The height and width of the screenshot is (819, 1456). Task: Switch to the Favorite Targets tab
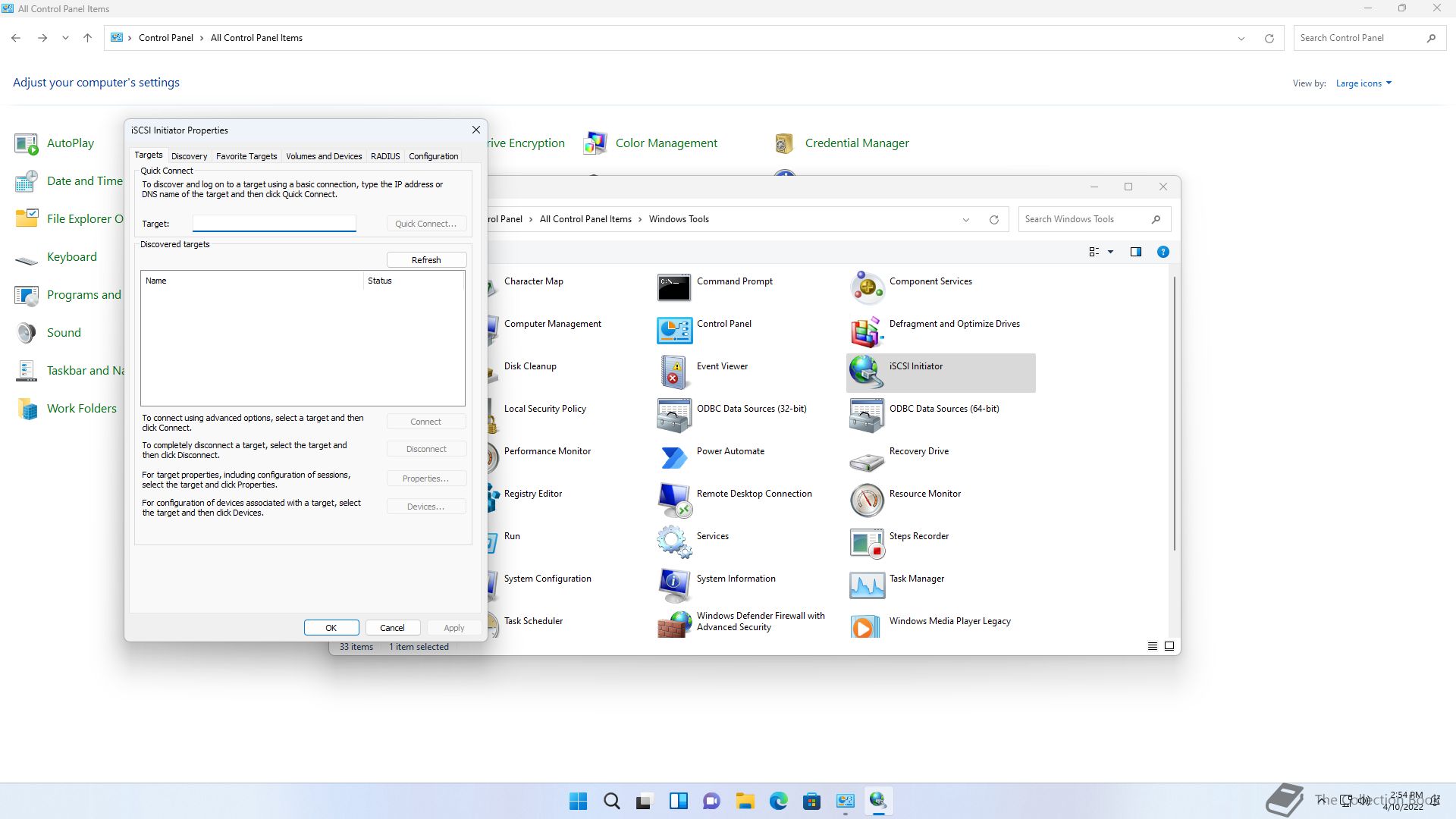tap(246, 156)
